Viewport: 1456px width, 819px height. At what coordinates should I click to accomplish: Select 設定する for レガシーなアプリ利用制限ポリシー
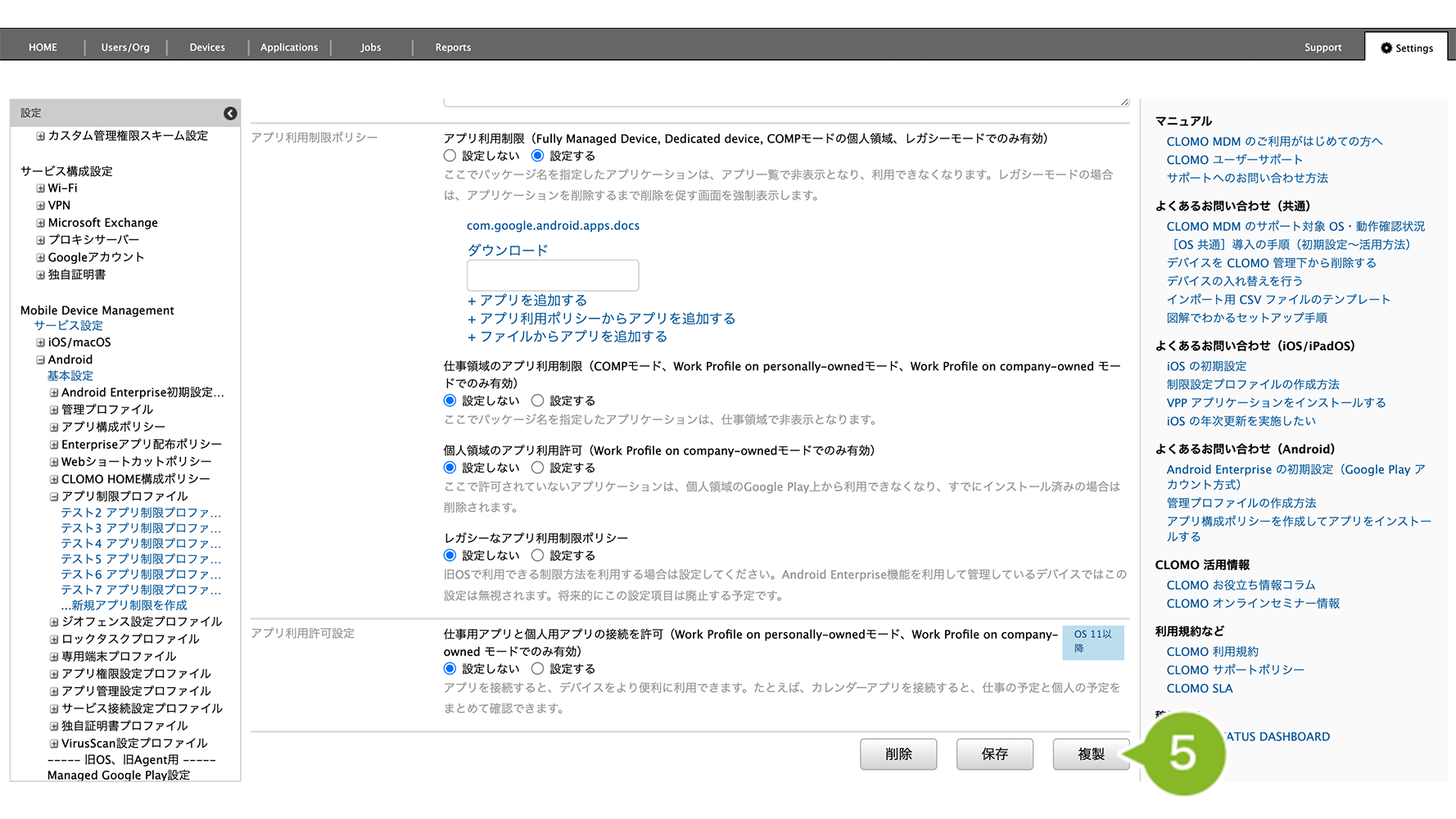pos(537,555)
